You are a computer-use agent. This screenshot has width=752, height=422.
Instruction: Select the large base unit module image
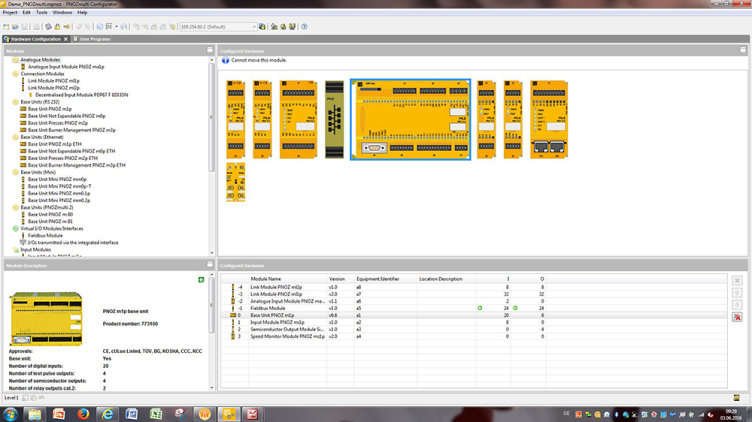click(x=410, y=118)
